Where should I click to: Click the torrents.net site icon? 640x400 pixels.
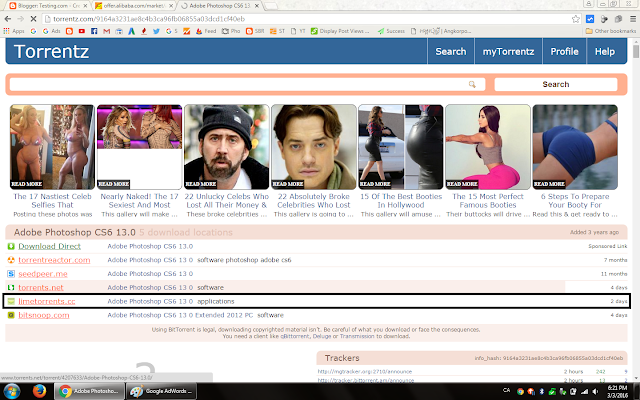tap(11, 287)
